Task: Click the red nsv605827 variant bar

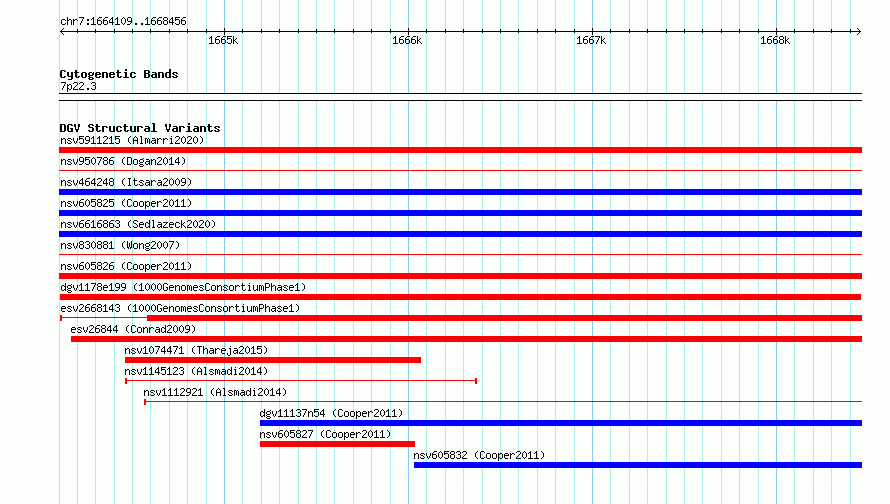Action: (x=337, y=444)
